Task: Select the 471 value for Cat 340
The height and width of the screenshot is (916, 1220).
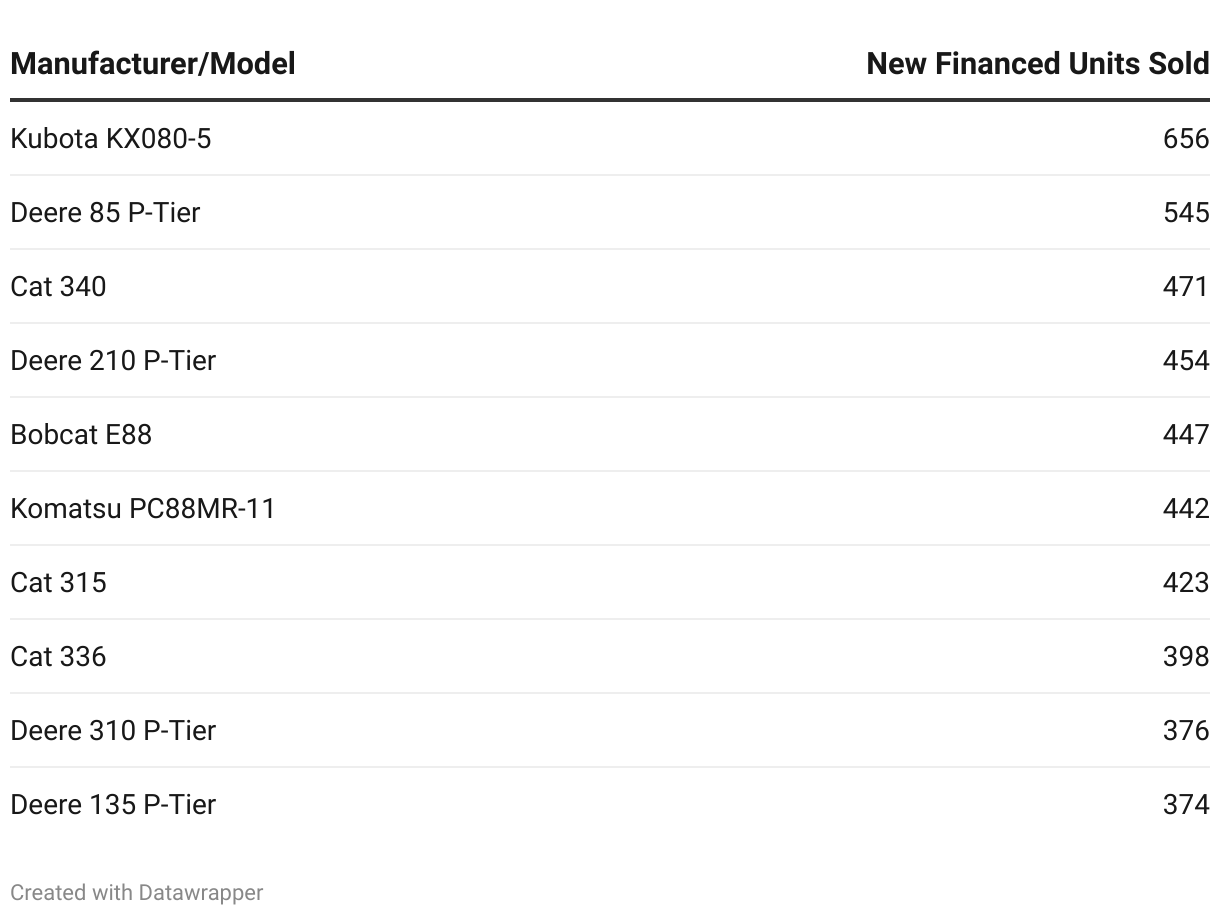Action: point(1186,286)
